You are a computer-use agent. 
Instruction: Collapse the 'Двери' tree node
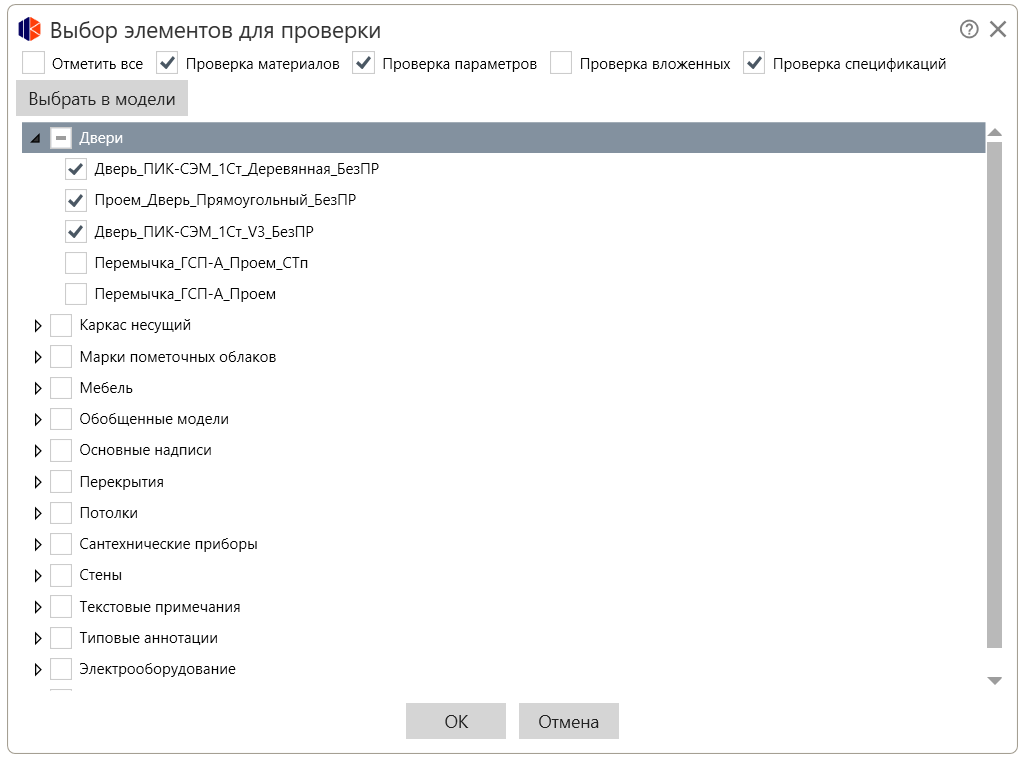coord(37,138)
